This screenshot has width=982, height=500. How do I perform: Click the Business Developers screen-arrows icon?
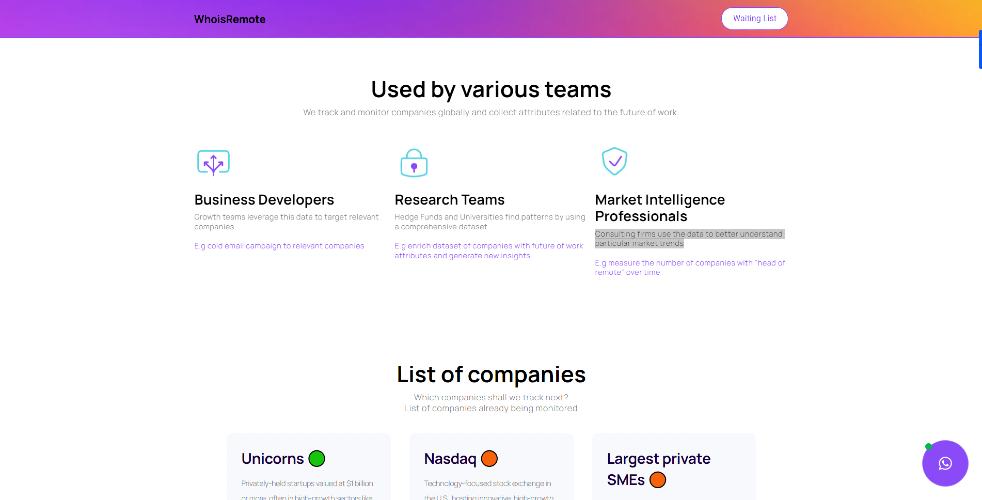(x=214, y=162)
